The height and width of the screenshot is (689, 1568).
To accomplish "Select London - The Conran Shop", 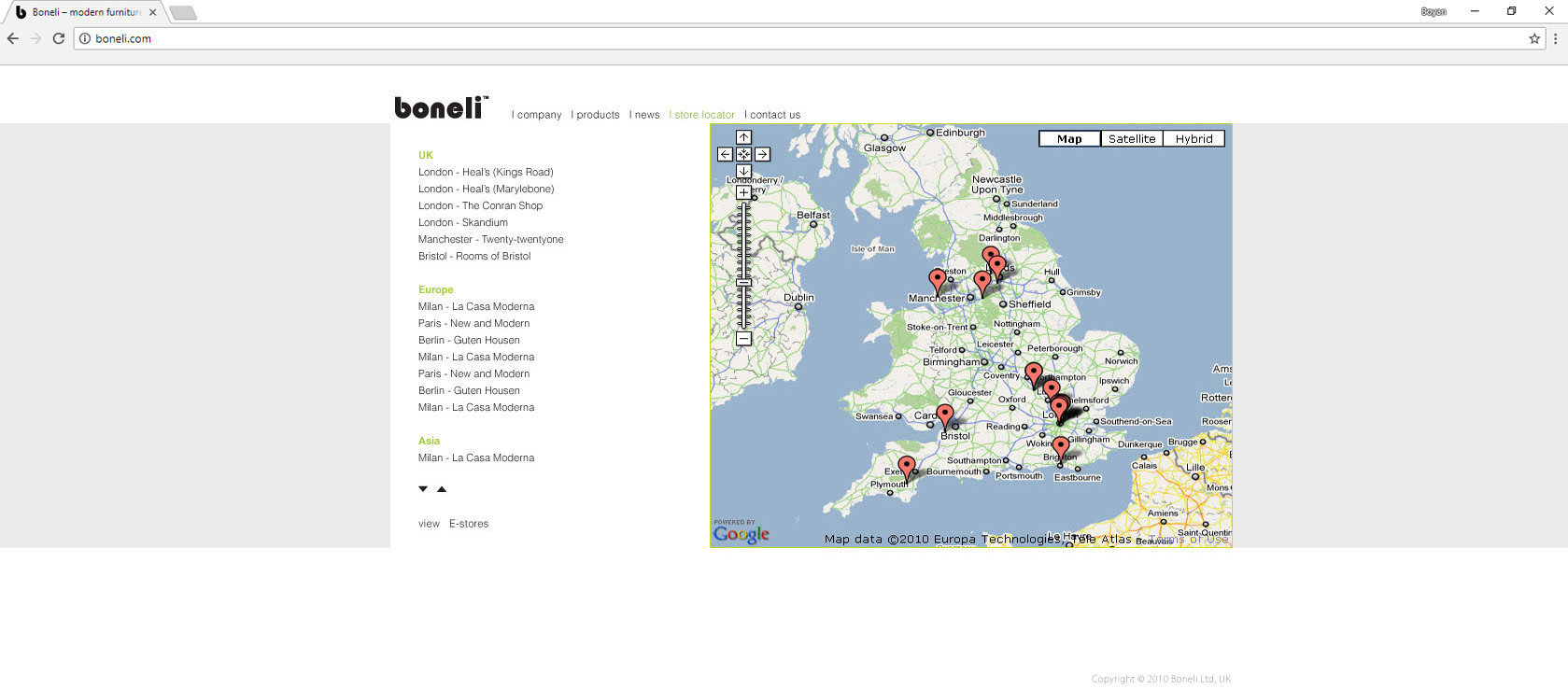I will point(480,205).
